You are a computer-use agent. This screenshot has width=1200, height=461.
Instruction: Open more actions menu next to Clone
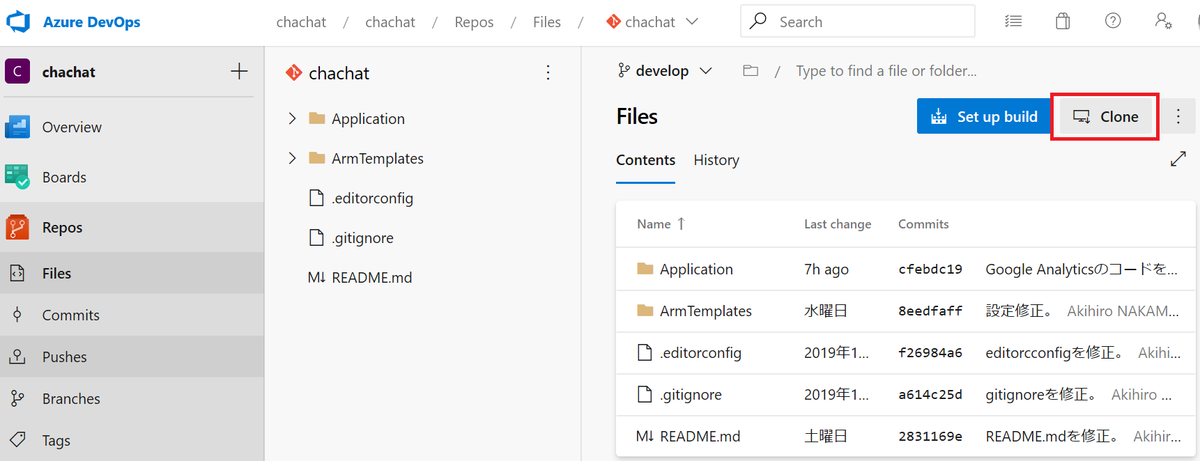click(x=1177, y=116)
